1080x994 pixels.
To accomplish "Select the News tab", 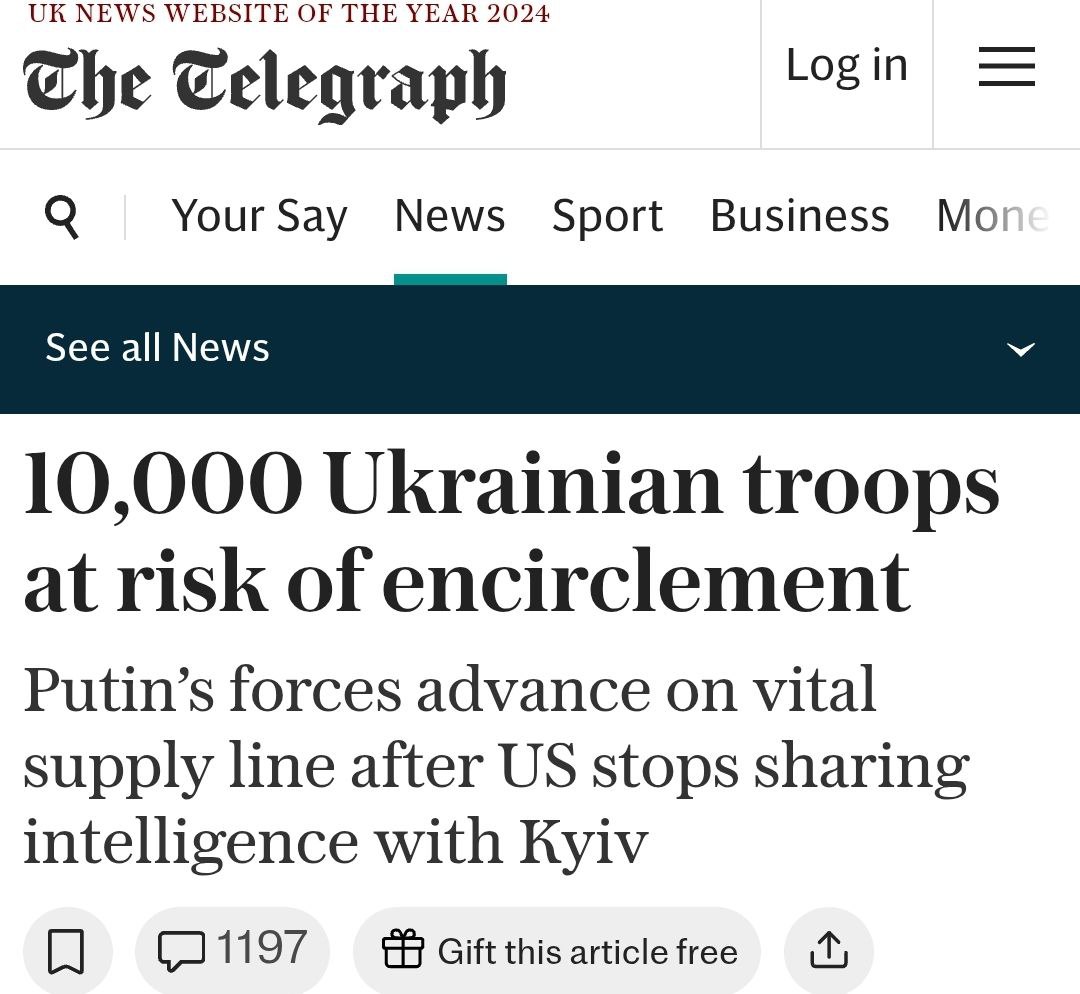I will (x=450, y=216).
